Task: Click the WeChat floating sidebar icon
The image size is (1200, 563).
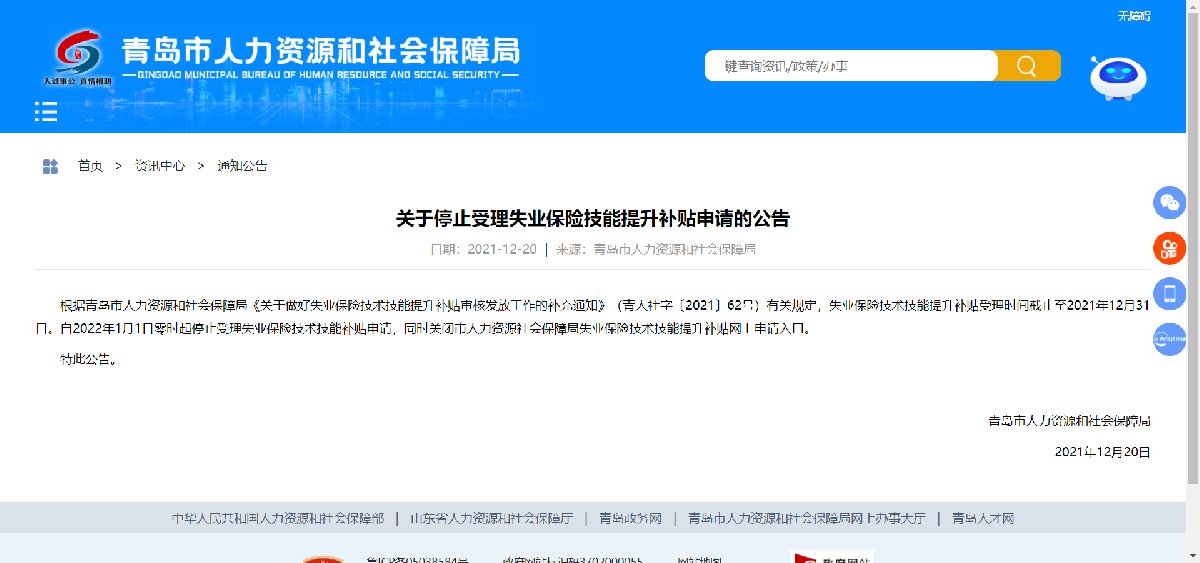Action: [1168, 203]
